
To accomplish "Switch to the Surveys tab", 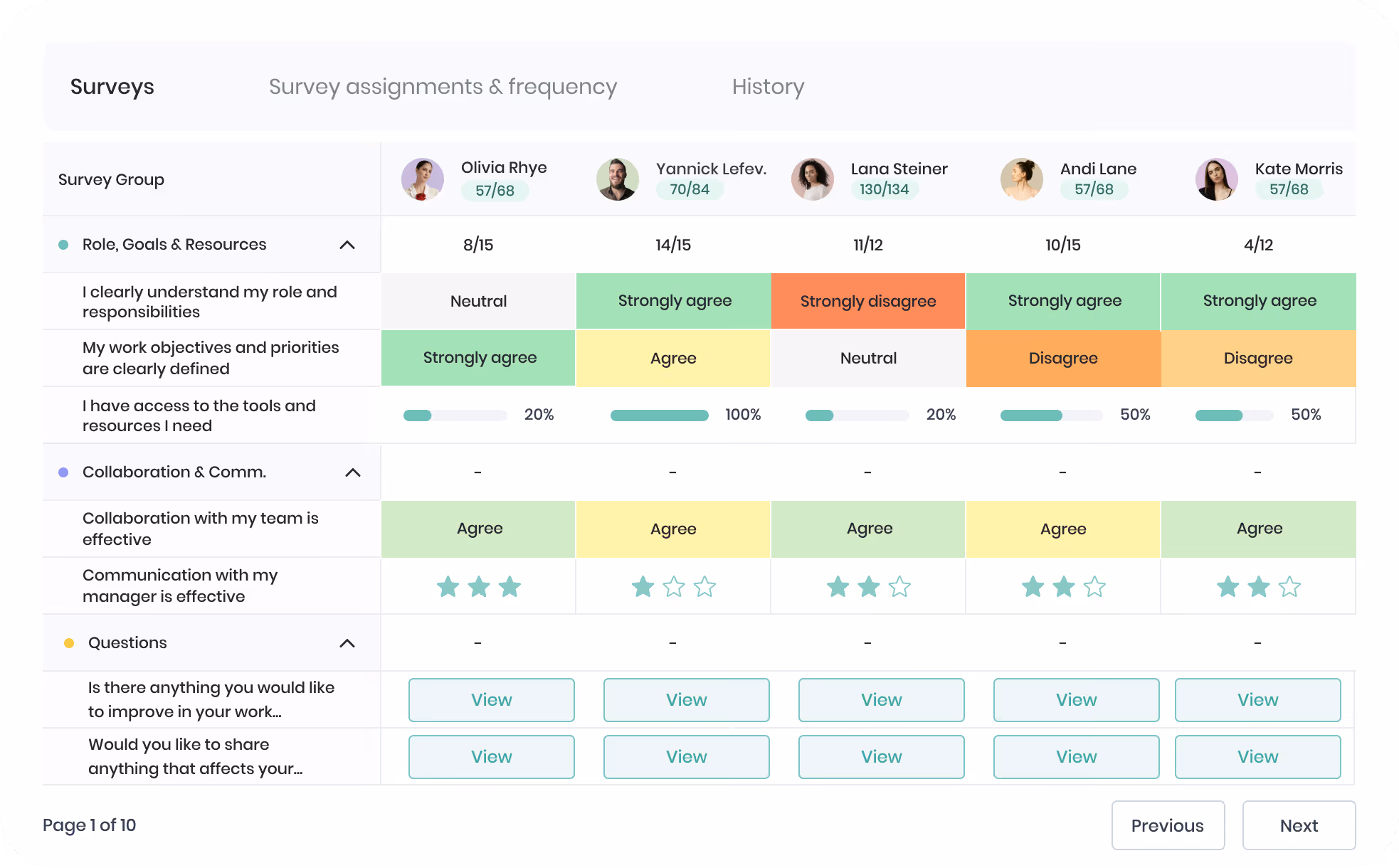I will (112, 87).
